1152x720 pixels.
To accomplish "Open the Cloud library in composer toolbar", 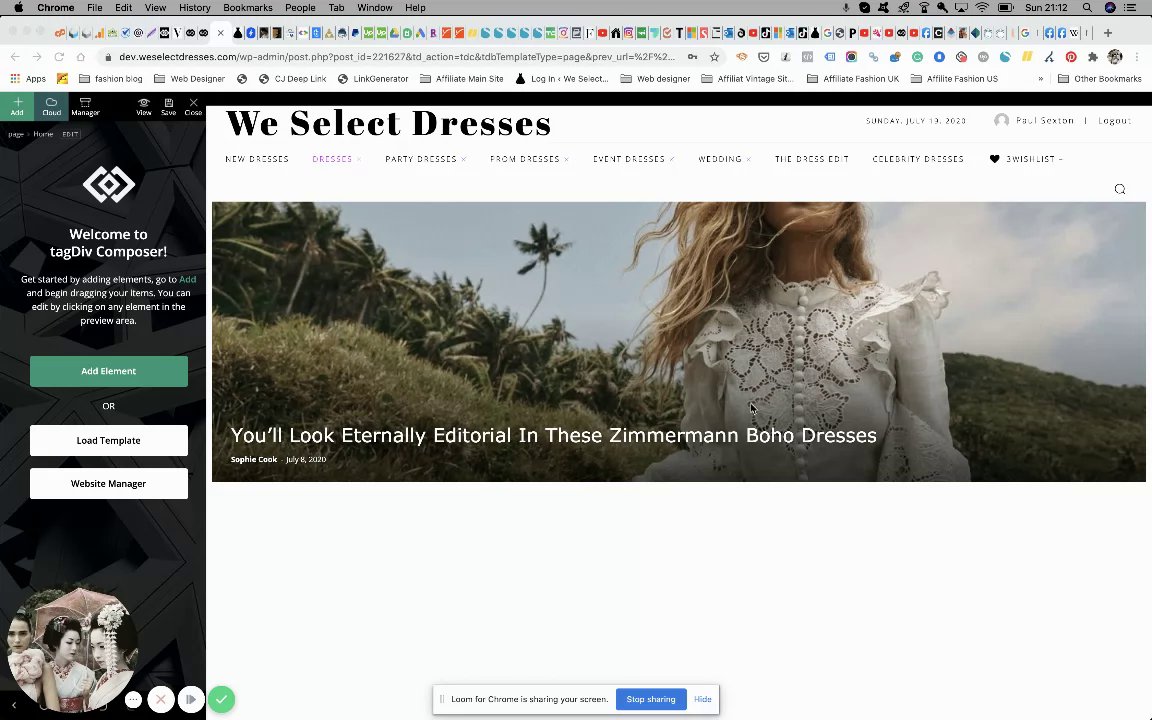I will [x=51, y=107].
